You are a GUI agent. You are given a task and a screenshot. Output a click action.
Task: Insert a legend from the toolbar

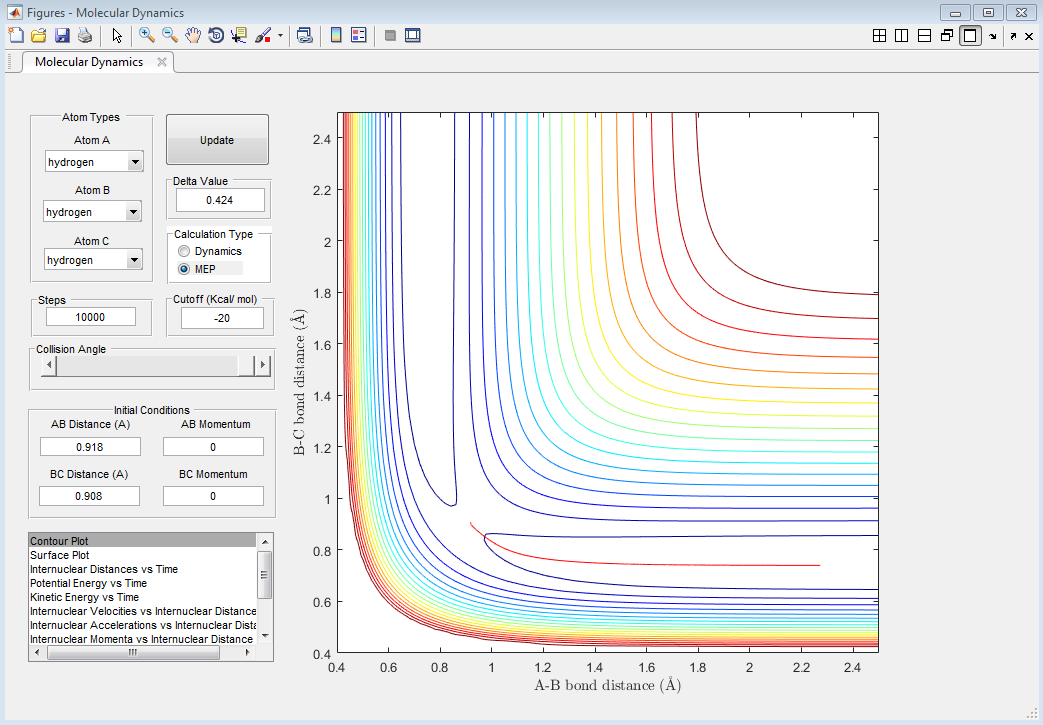[x=359, y=35]
